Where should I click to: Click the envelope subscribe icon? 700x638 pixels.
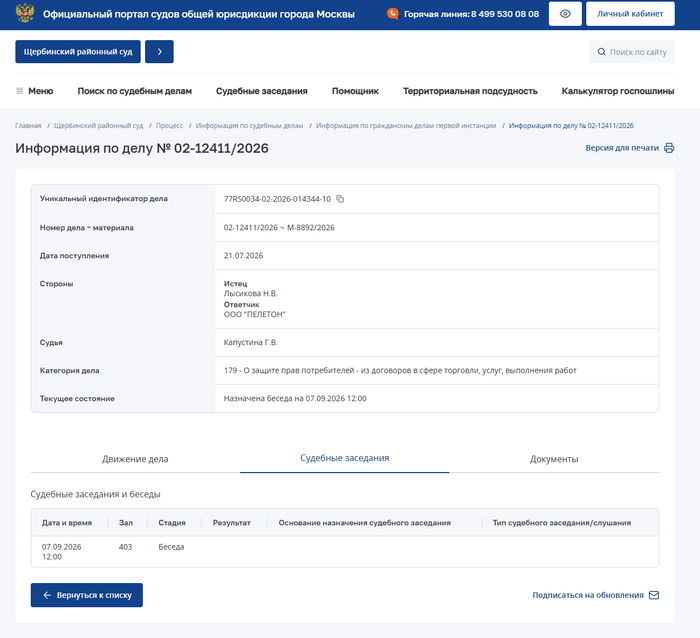[654, 595]
